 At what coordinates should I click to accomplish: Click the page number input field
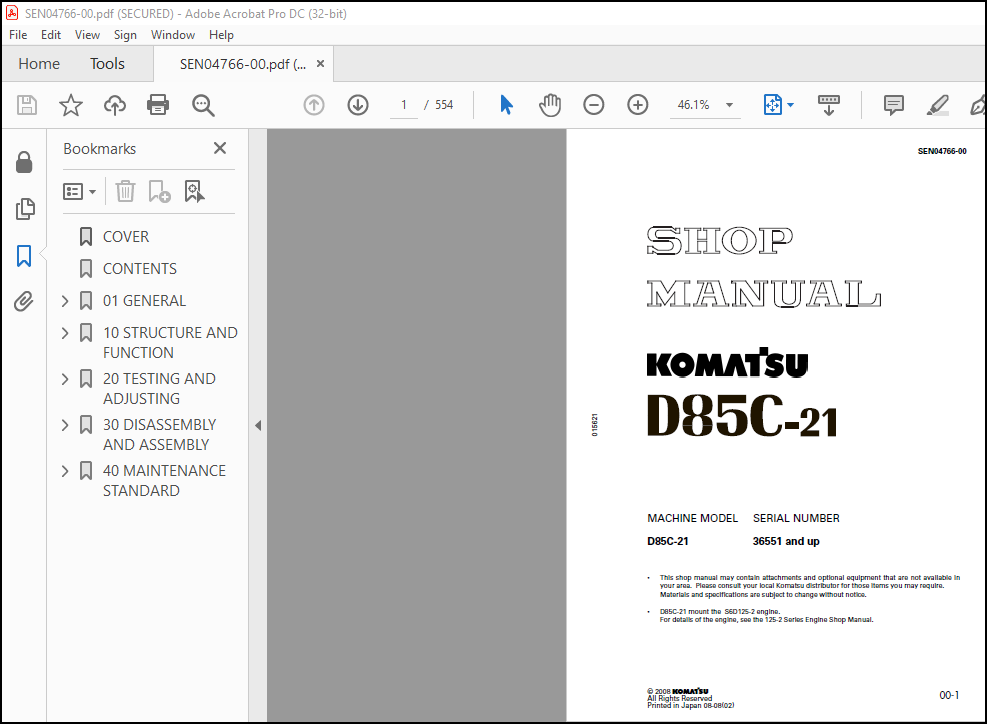pos(403,105)
